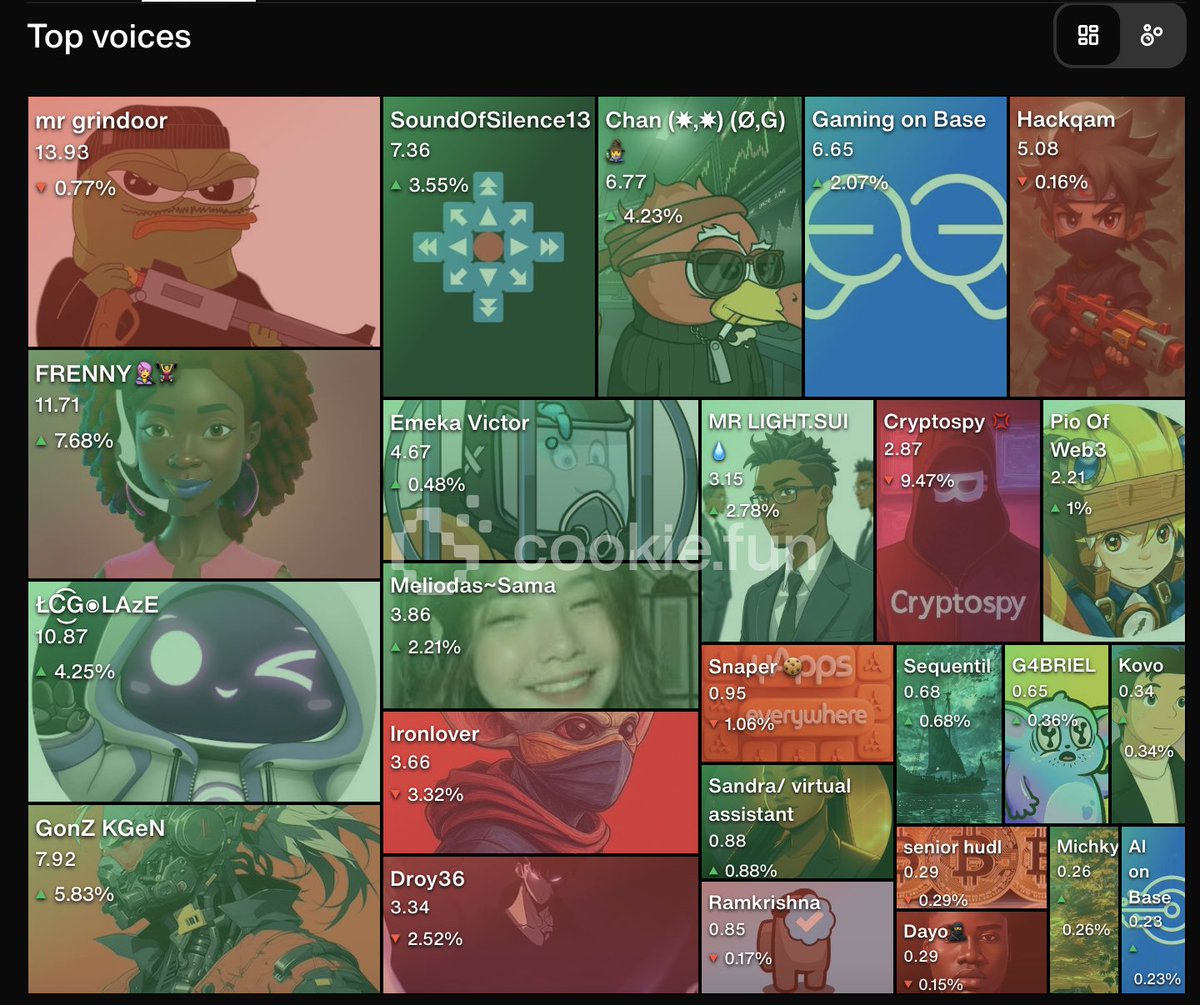Select the Michky tile
This screenshot has width=1200, height=1005.
(x=1084, y=909)
